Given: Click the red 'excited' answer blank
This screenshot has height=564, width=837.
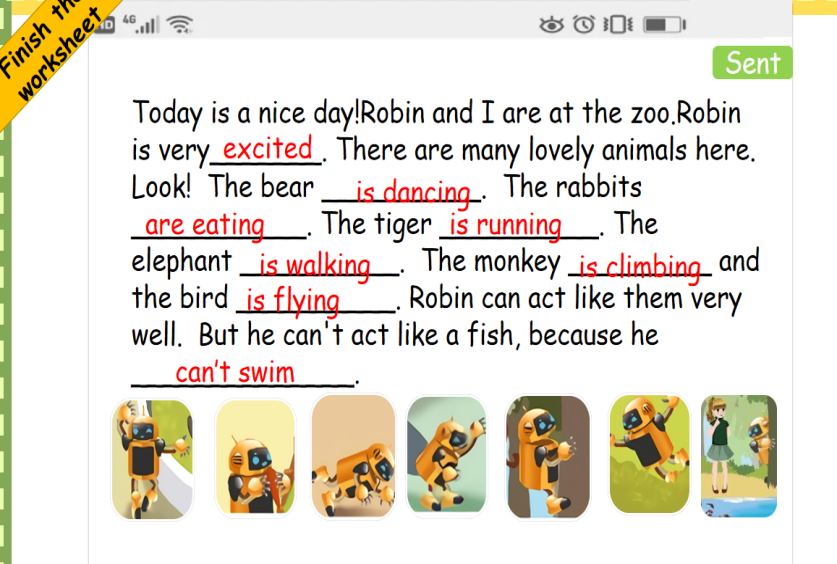Looking at the screenshot, I should [267, 149].
